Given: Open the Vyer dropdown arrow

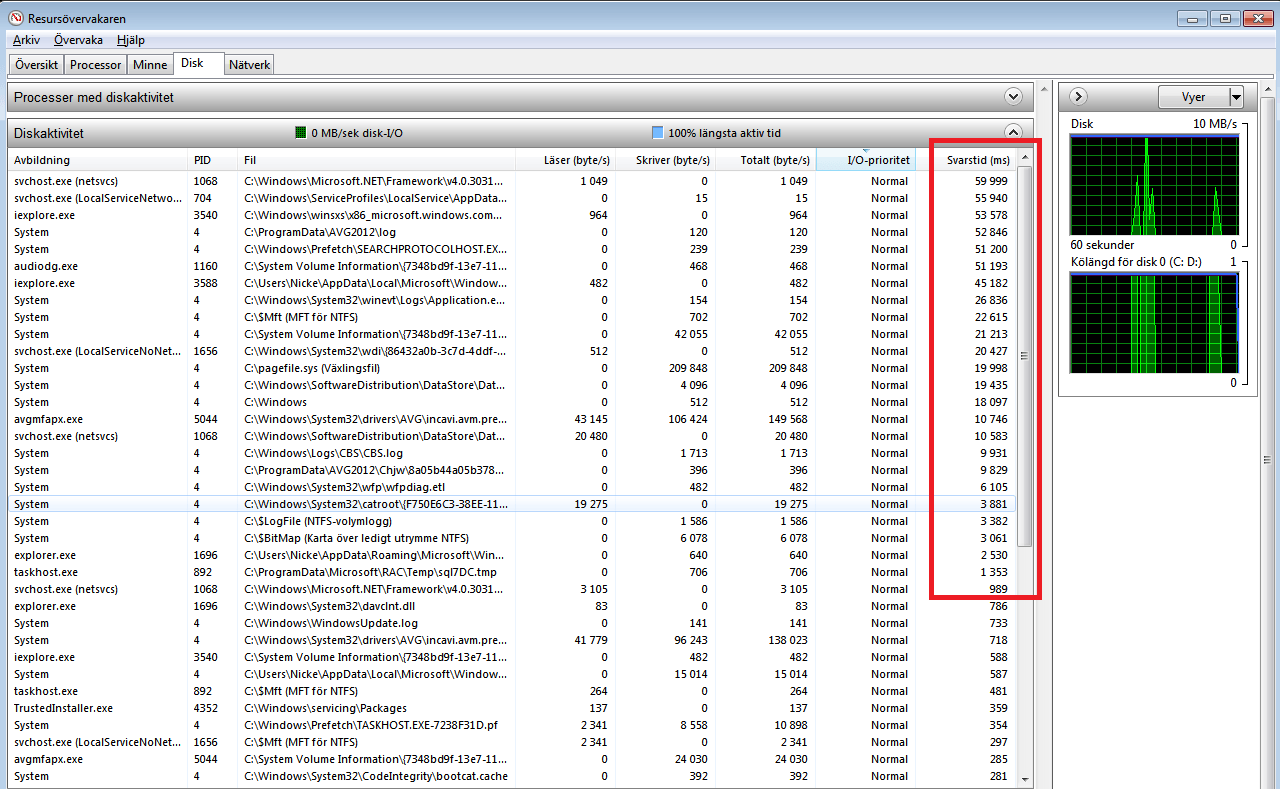Looking at the screenshot, I should [x=1236, y=97].
